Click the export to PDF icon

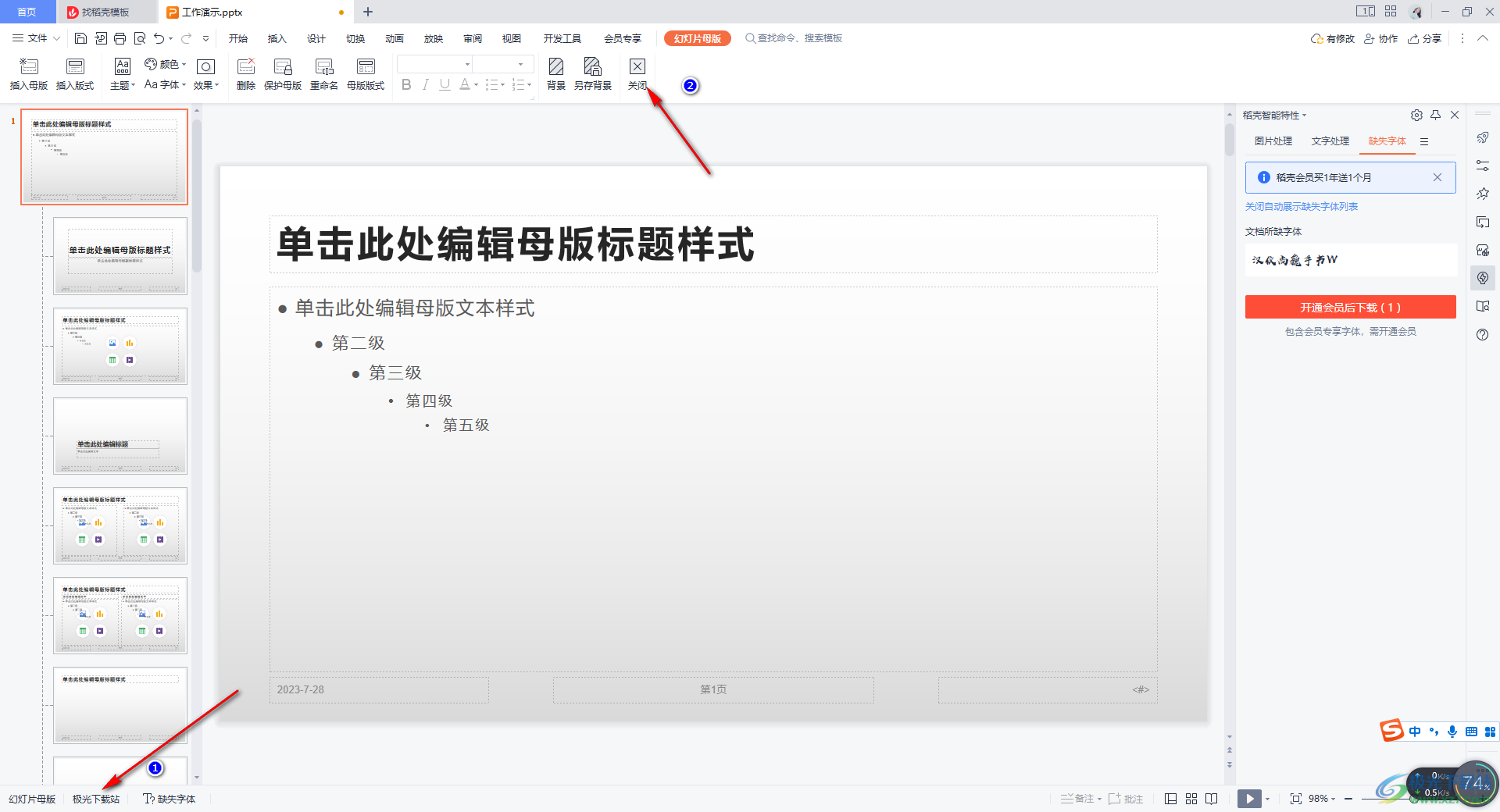point(101,38)
